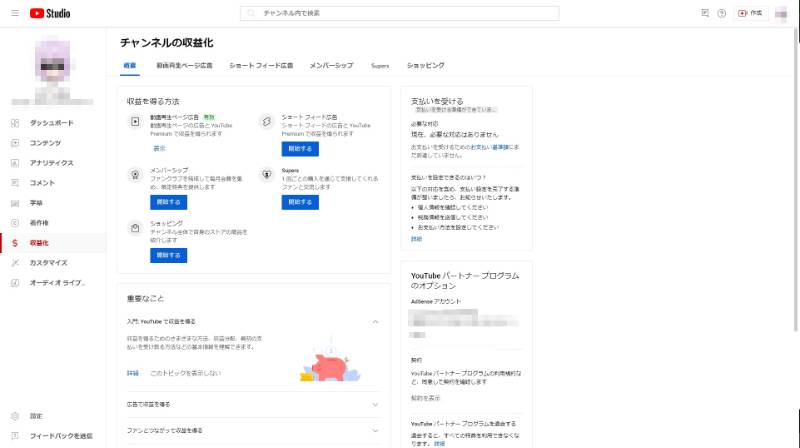Open the help question mark icon
The image size is (800, 448).
(721, 13)
